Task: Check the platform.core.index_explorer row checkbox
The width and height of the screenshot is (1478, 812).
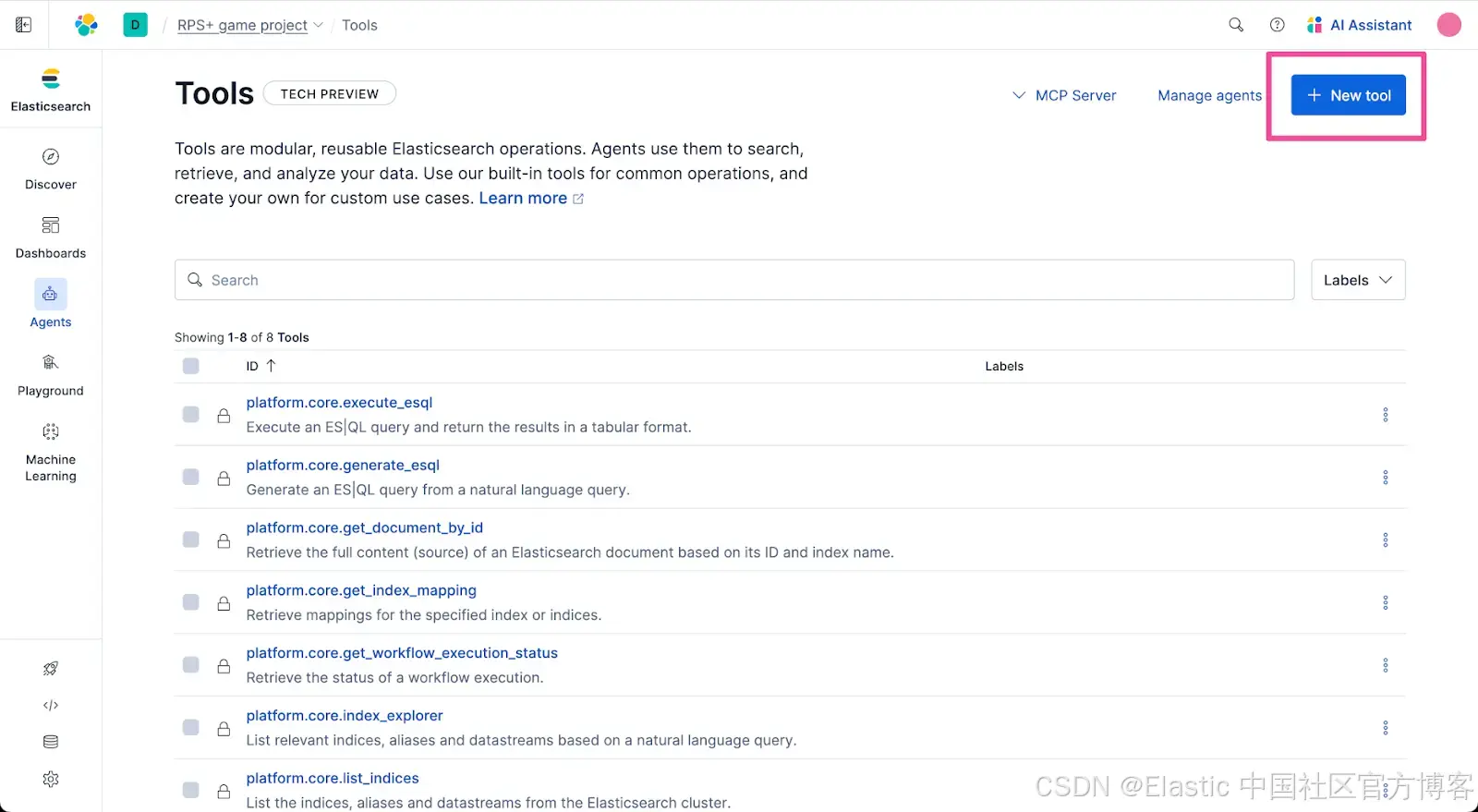Action: pos(191,727)
